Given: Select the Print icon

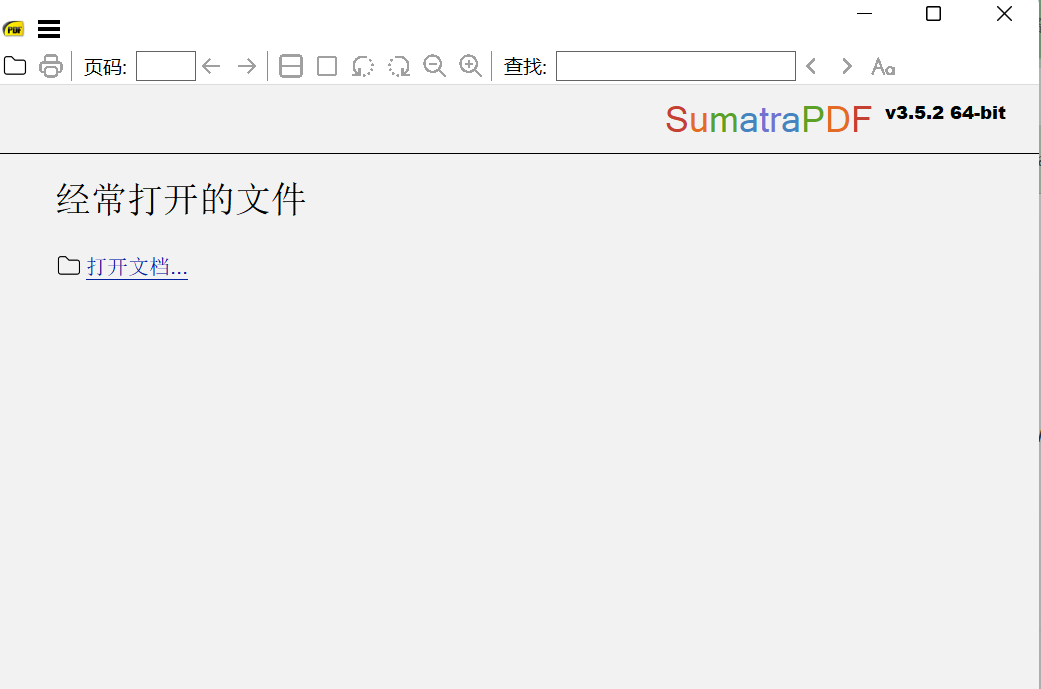Looking at the screenshot, I should coord(50,65).
